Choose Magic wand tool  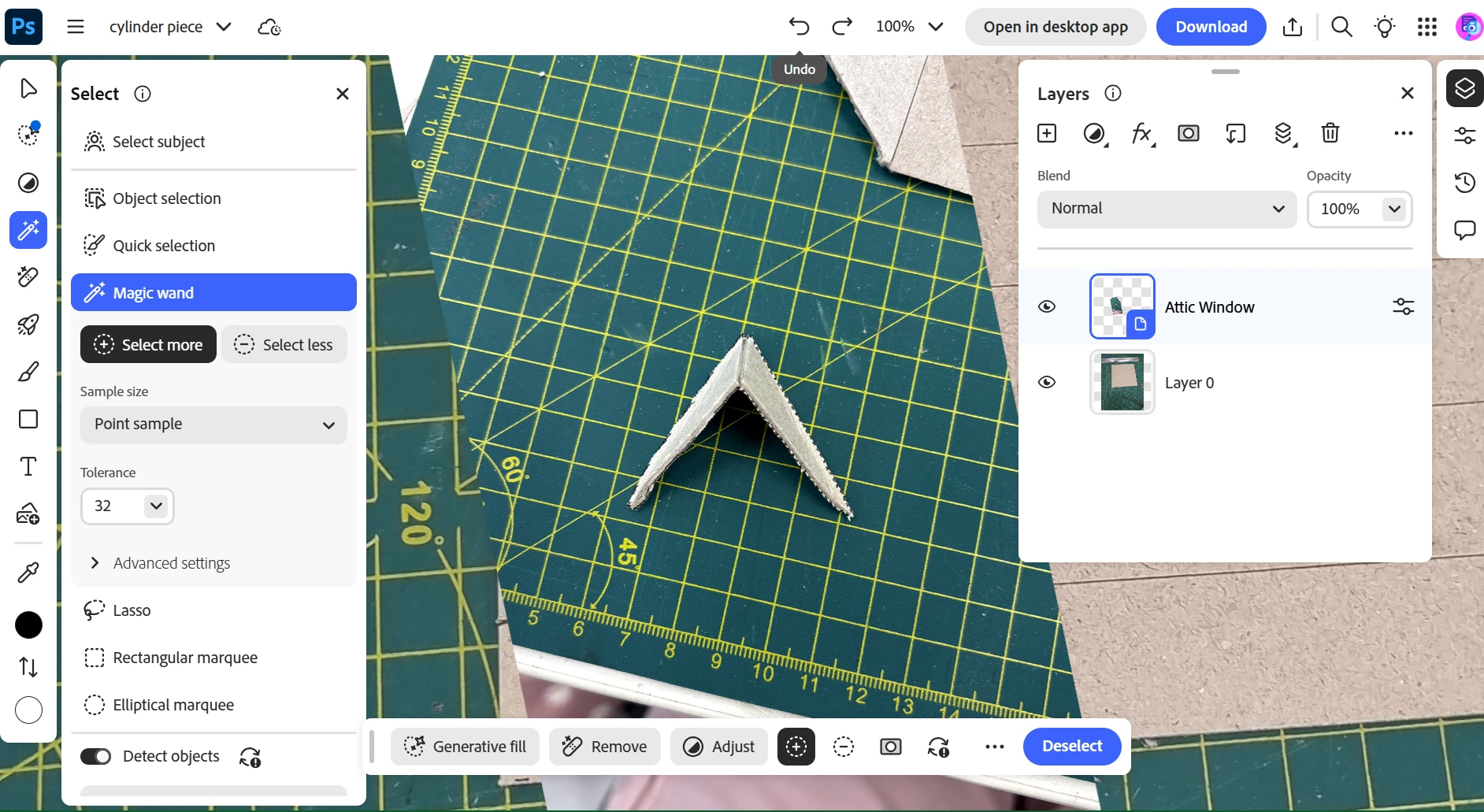point(213,292)
